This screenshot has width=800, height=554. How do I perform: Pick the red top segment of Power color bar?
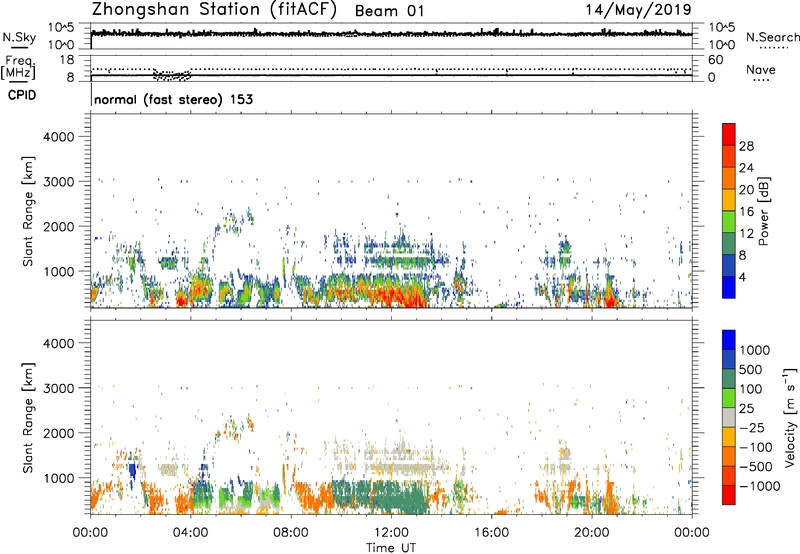click(729, 135)
